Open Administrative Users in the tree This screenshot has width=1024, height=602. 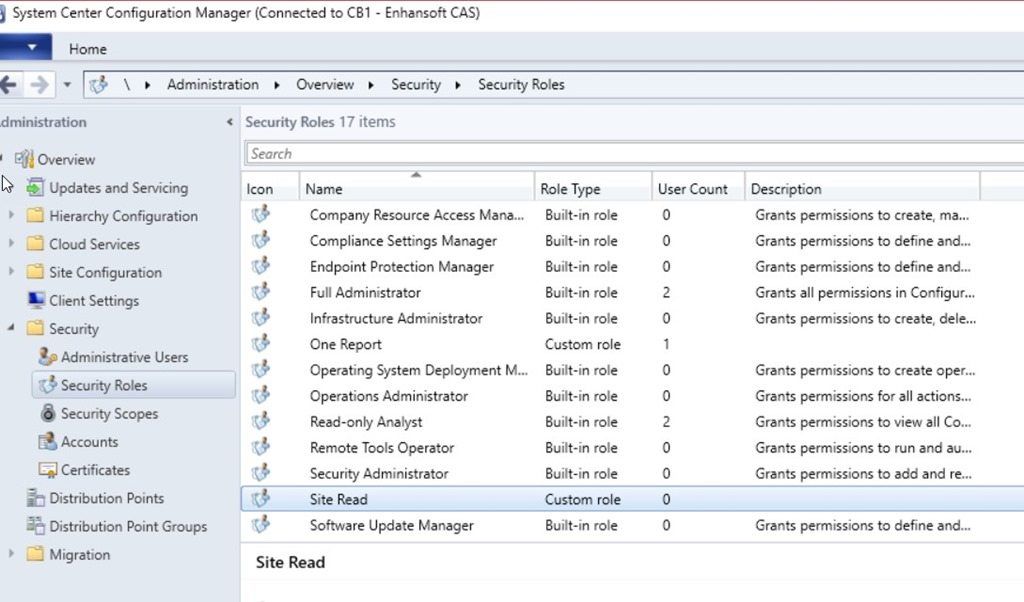coord(125,357)
